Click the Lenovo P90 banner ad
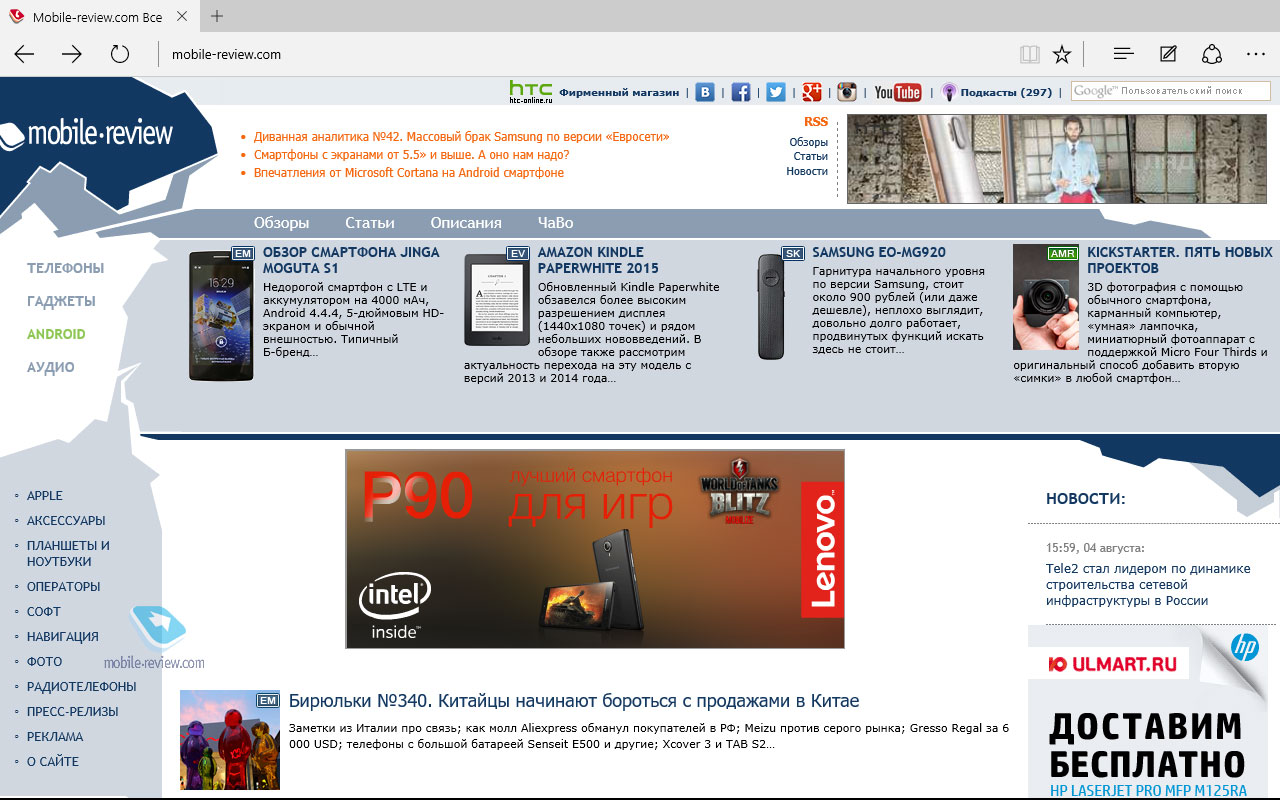1280x800 pixels. 594,548
